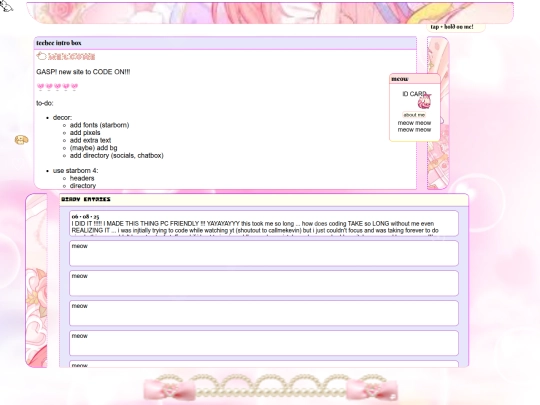Click the "06 • 08 • 25" diary date
Viewport: 540px width, 405px height.
click(x=85, y=217)
